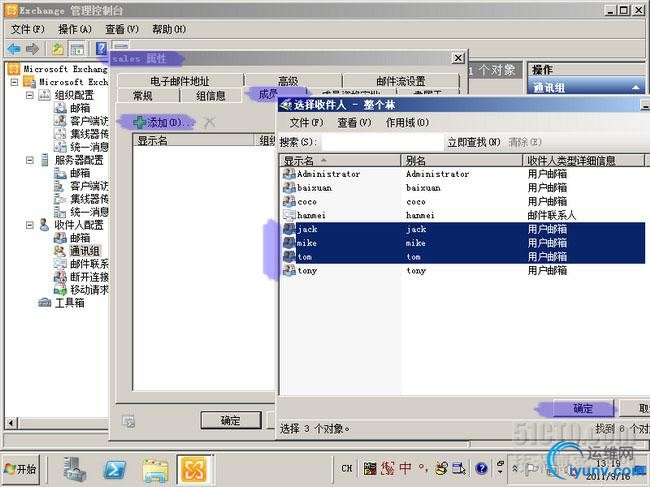The height and width of the screenshot is (487, 650).
Task: Collapse the 收件人配置 tree node
Action: (x=29, y=225)
